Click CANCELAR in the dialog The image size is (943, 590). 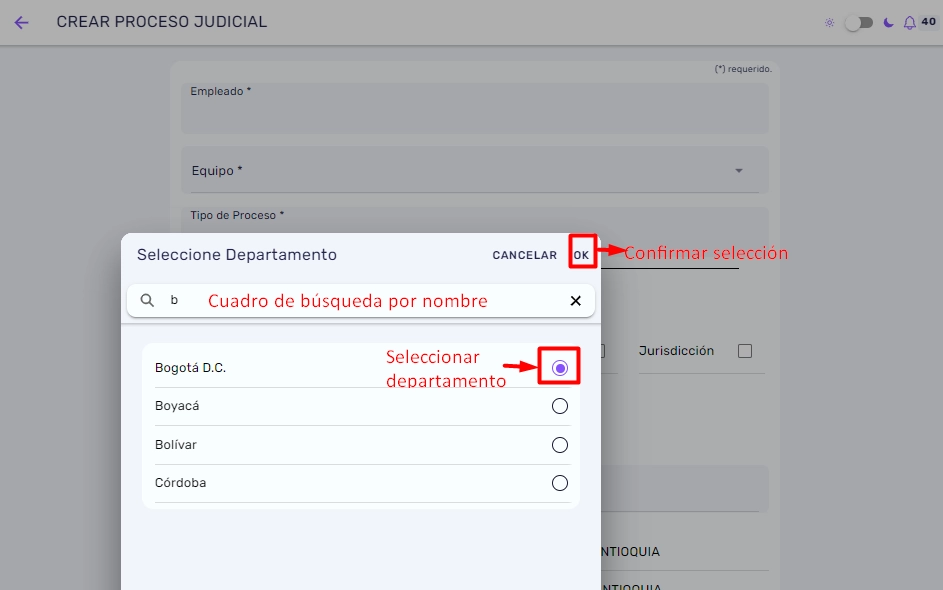pyautogui.click(x=524, y=255)
